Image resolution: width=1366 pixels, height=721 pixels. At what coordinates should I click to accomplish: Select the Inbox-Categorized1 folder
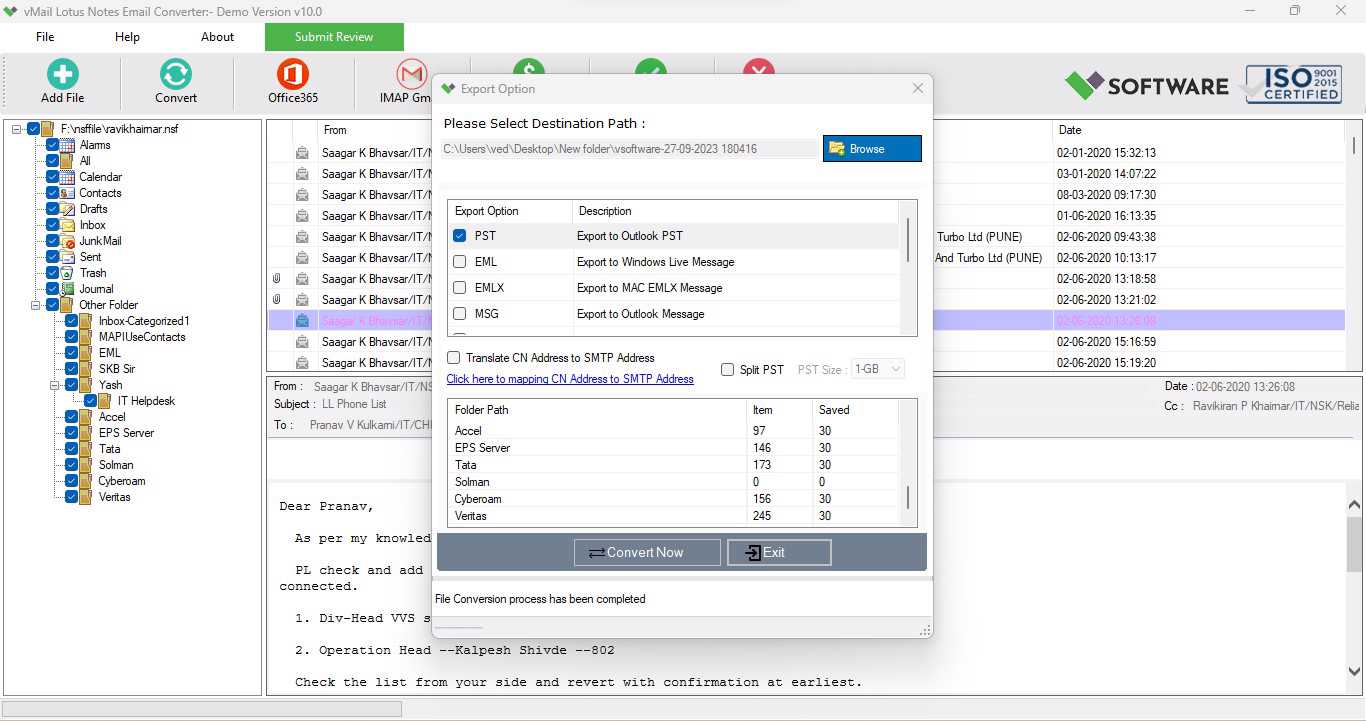click(144, 321)
